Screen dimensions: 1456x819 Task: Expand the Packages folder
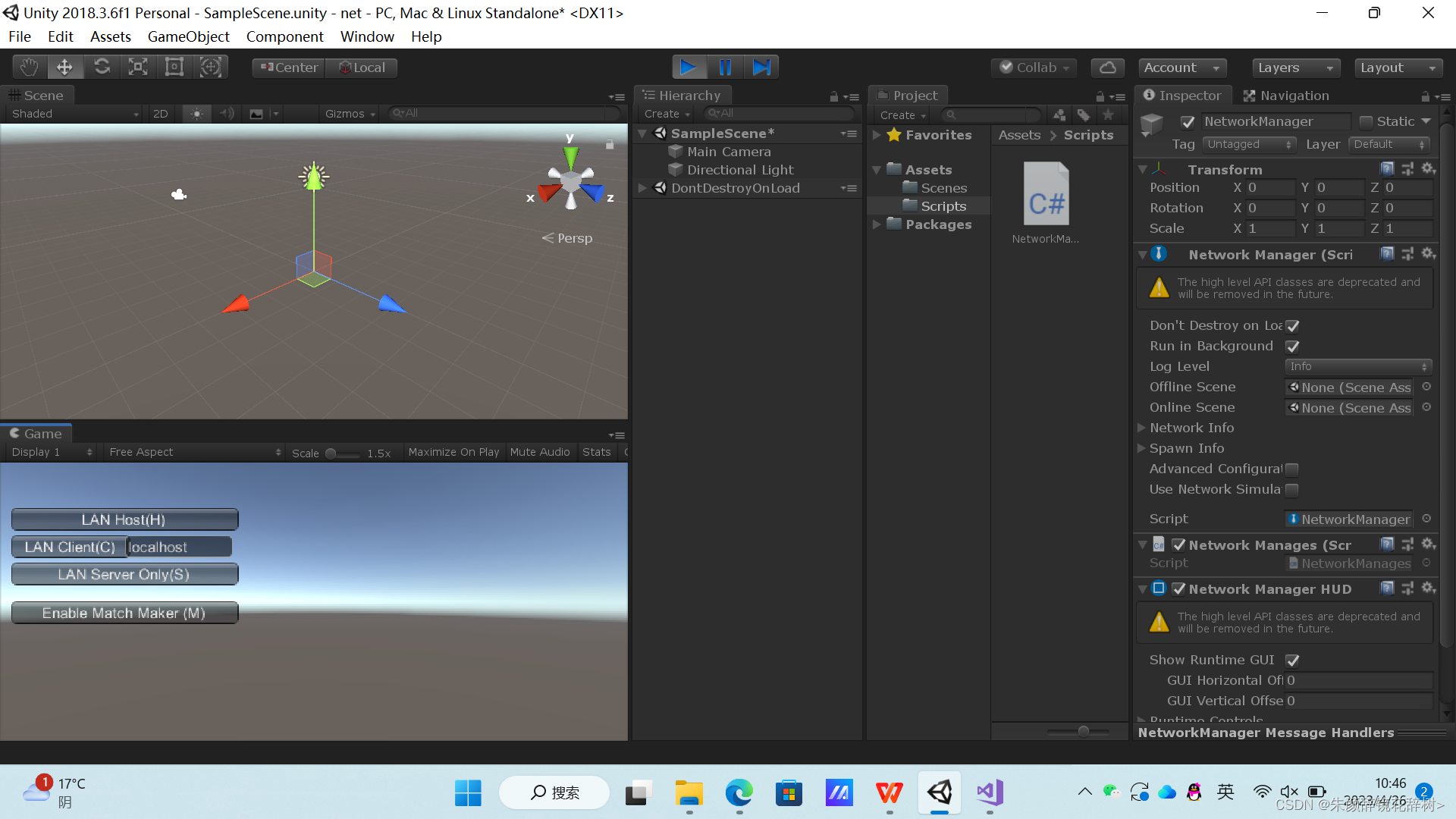point(877,224)
